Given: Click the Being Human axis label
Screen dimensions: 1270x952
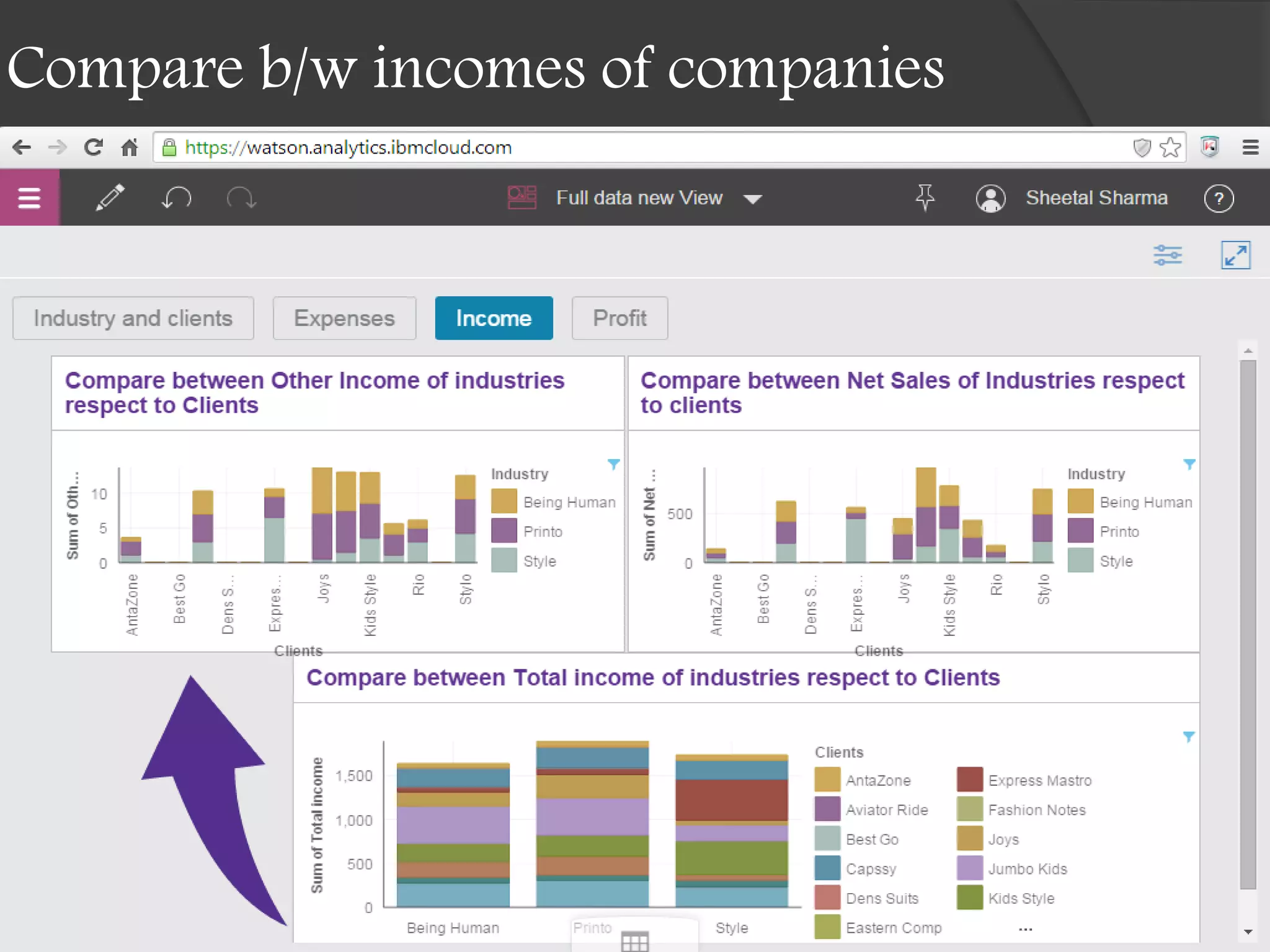Looking at the screenshot, I should point(453,928).
